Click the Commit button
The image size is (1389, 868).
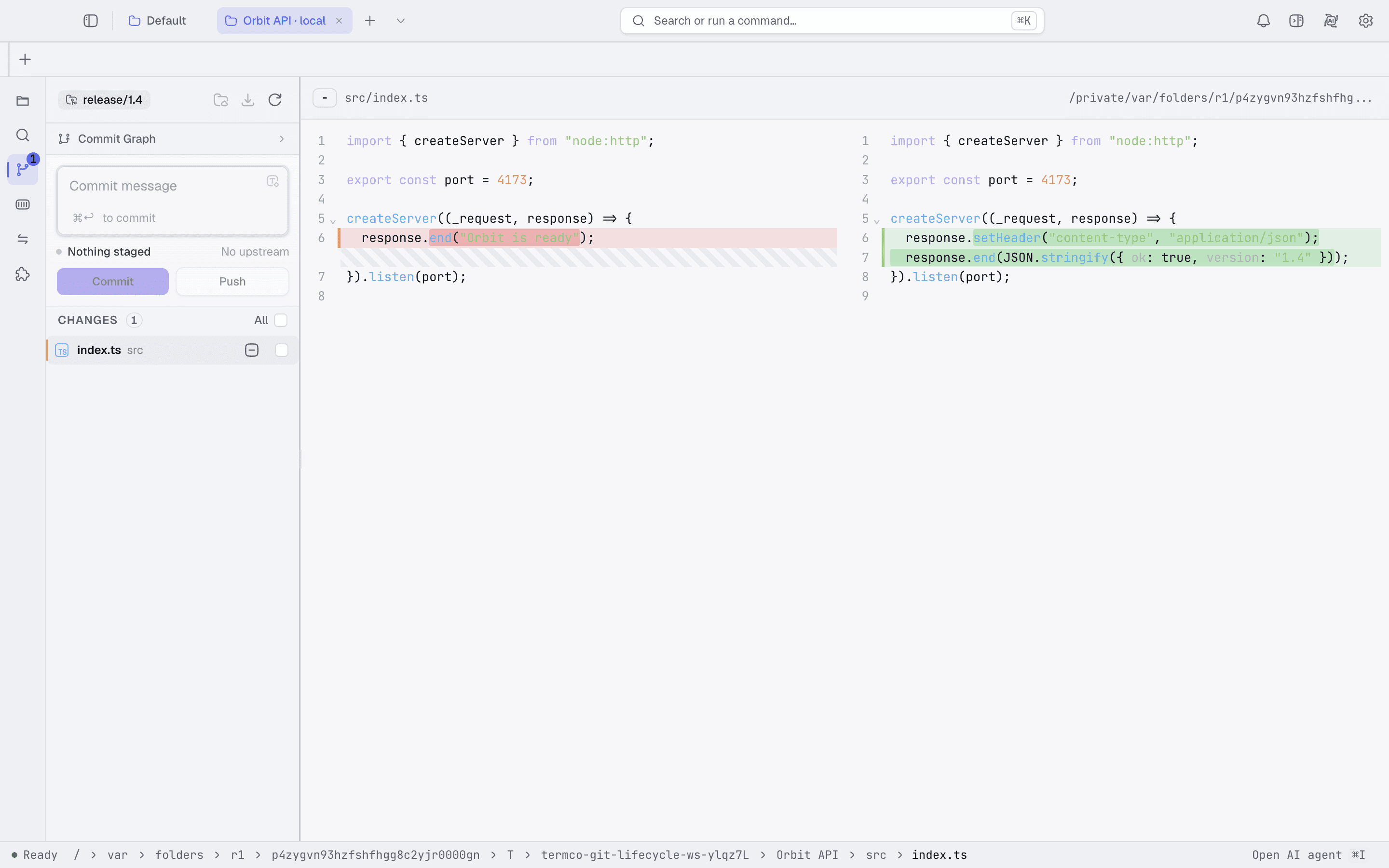113,282
